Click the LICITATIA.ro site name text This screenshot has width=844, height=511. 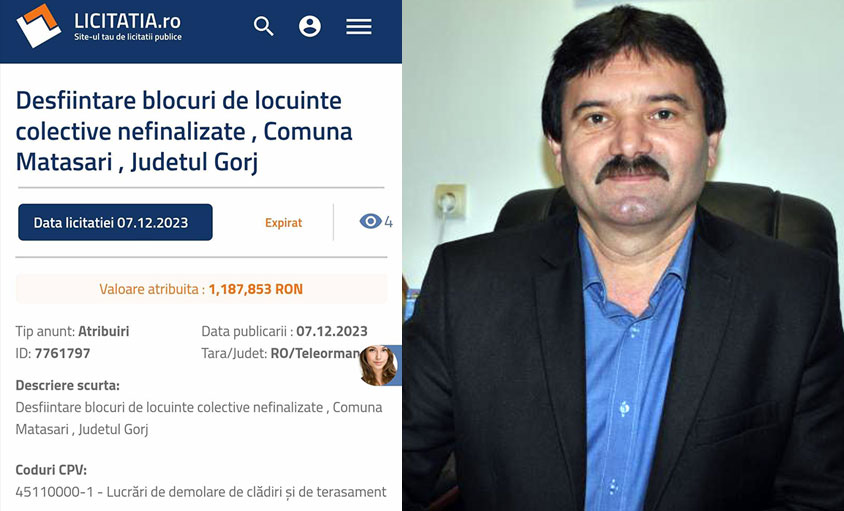point(128,21)
